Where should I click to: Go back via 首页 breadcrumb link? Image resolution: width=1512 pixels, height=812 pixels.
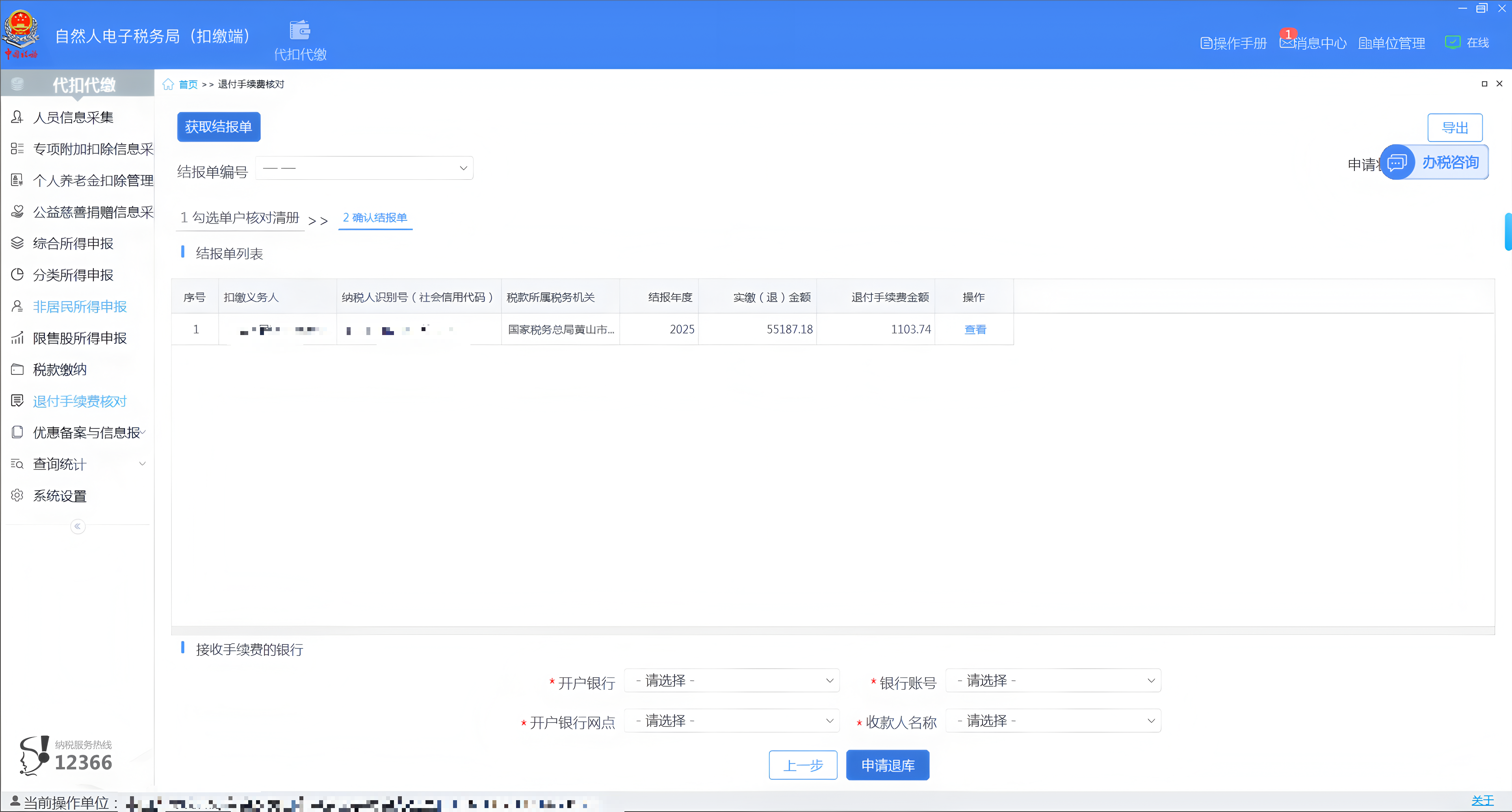[188, 84]
